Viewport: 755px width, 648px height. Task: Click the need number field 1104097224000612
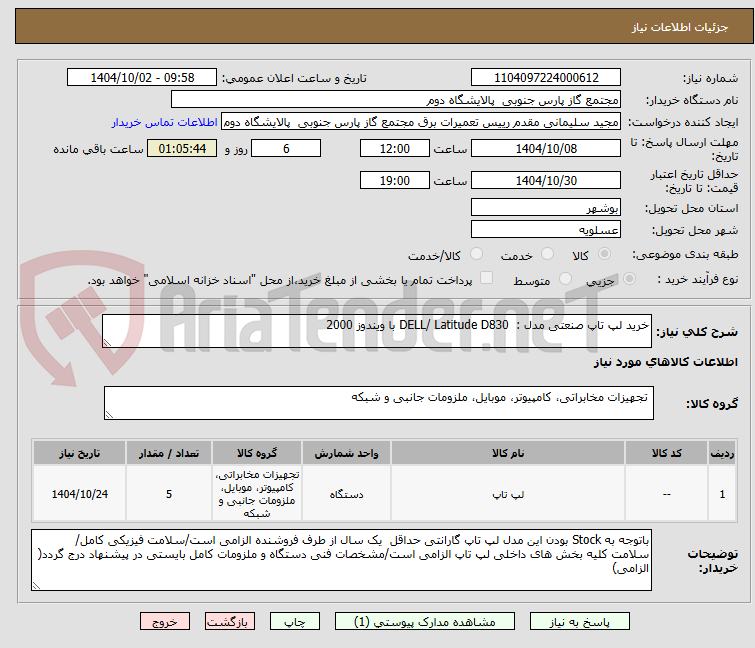[x=546, y=78]
